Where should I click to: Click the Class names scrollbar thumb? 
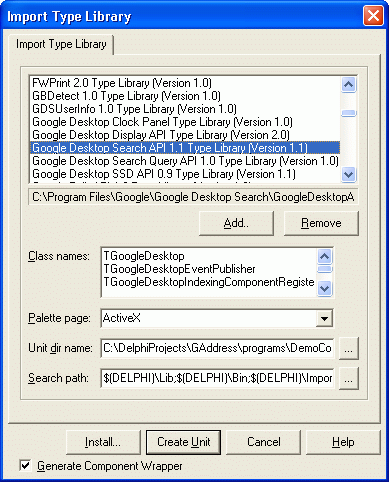coord(324,269)
